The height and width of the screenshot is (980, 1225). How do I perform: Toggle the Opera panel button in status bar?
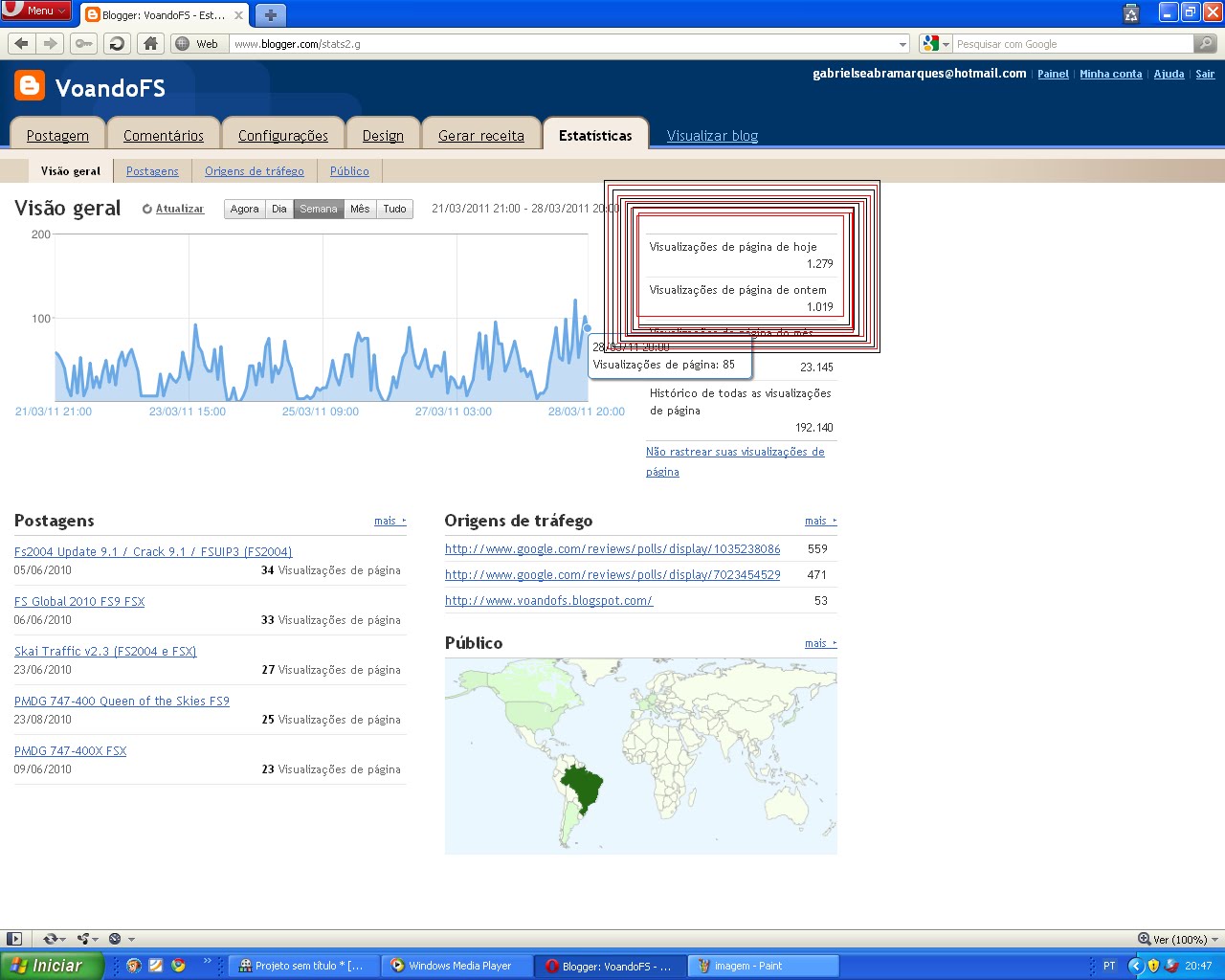click(x=14, y=939)
